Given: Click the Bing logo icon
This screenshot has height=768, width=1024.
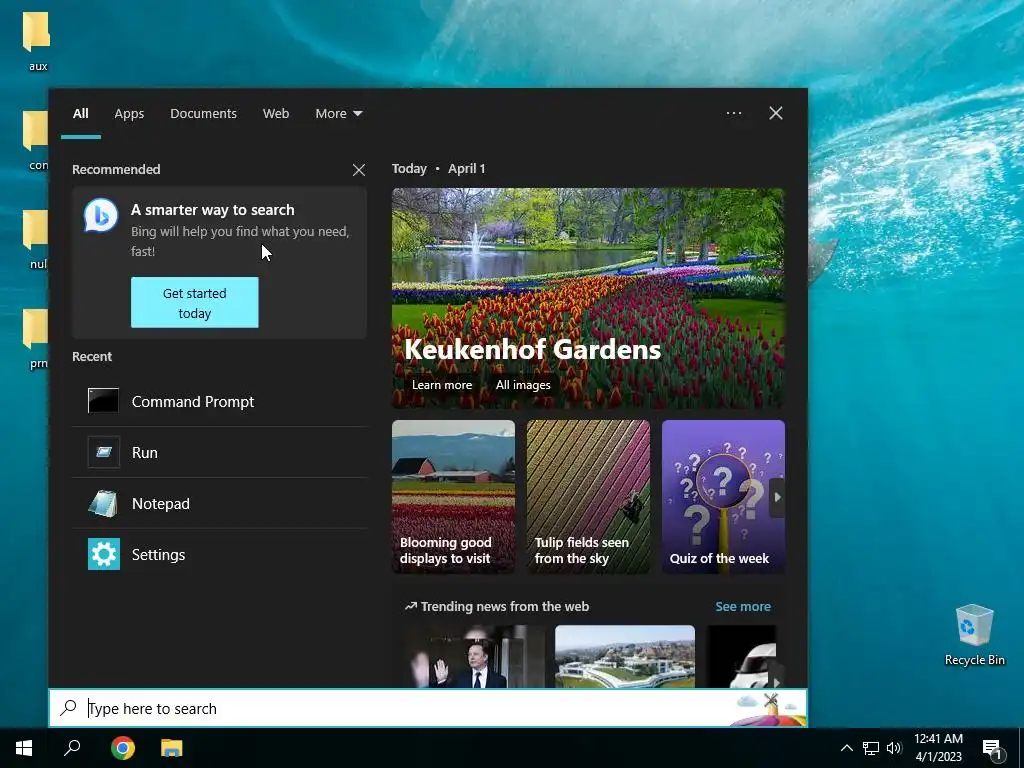Looking at the screenshot, I should click(x=101, y=216).
